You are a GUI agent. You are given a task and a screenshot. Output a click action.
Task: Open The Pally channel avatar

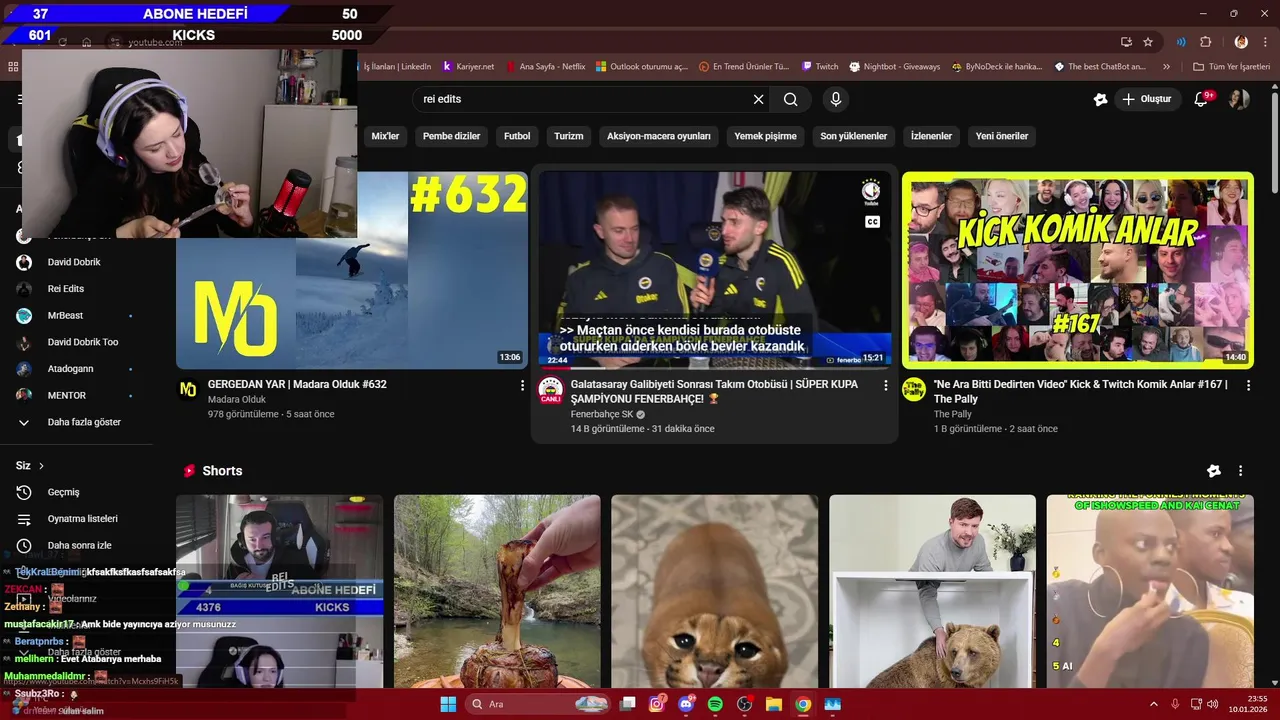coord(913,389)
